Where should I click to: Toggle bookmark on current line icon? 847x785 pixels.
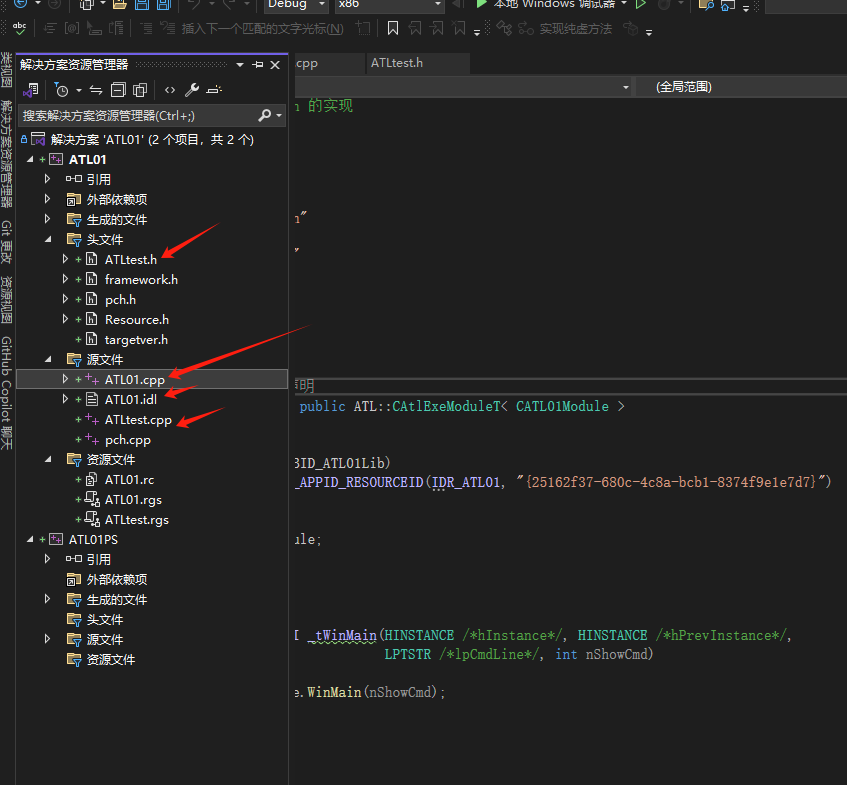(x=393, y=28)
